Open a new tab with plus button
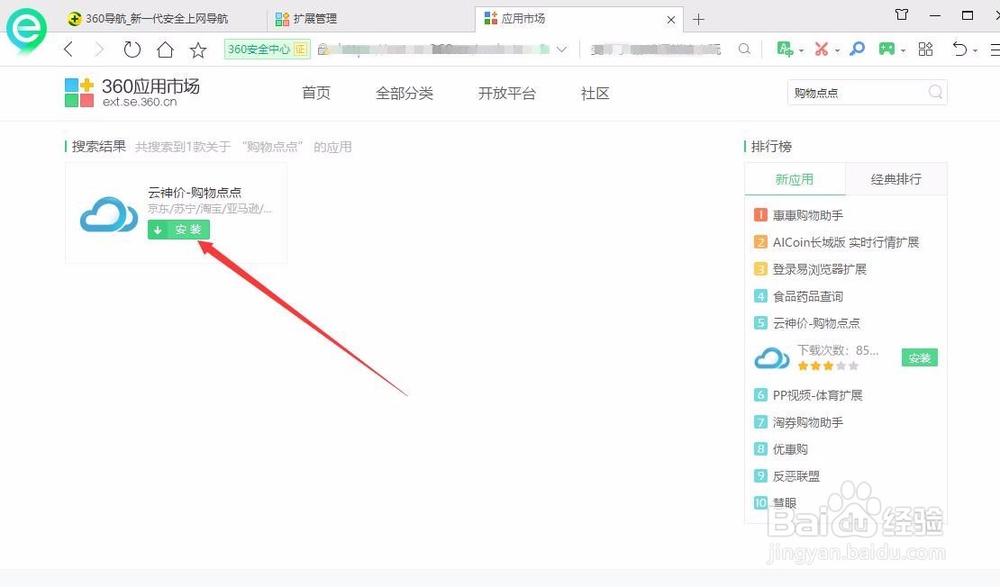1000x587 pixels. (x=698, y=20)
